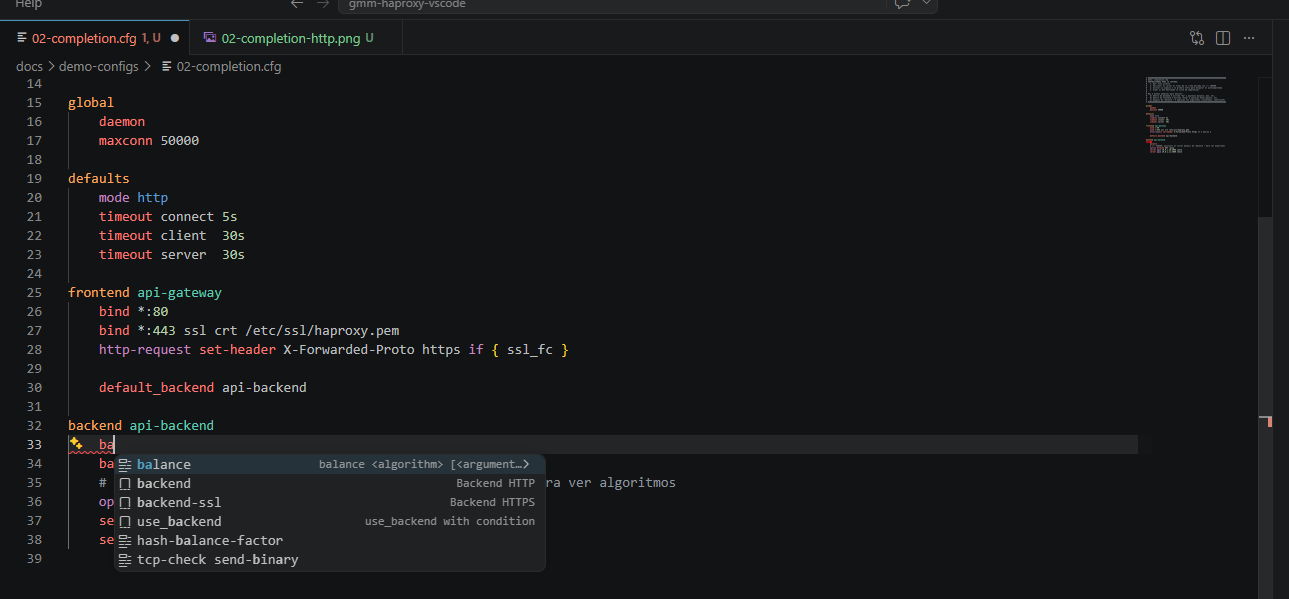Click the red marker in the overview scrollbar
The height and width of the screenshot is (599, 1289).
point(1268,421)
